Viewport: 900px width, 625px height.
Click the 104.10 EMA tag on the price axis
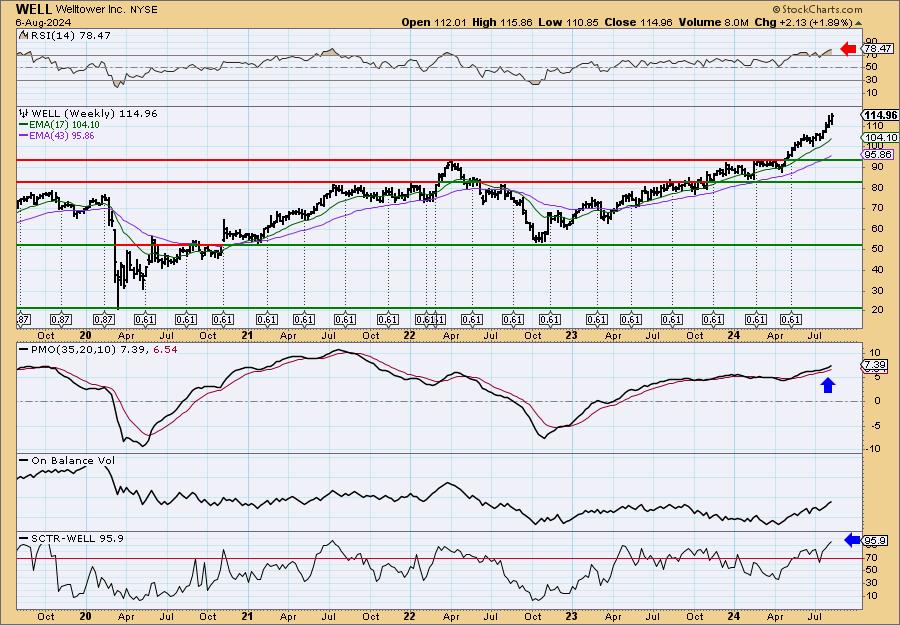pyautogui.click(x=880, y=137)
